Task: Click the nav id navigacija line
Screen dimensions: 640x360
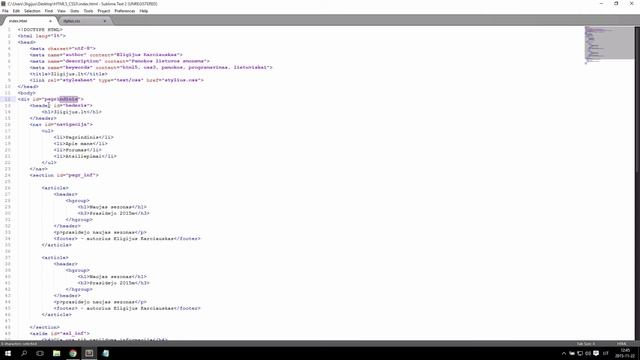Action: (x=61, y=124)
